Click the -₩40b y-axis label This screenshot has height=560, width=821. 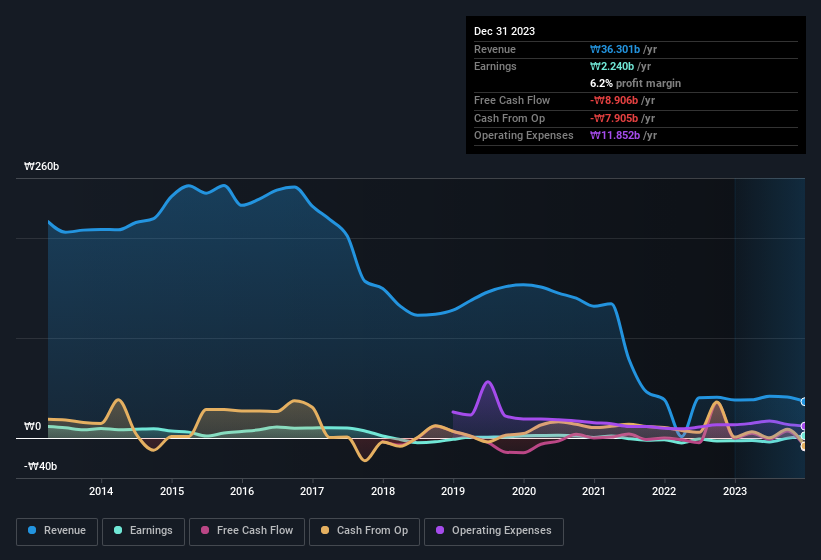click(x=40, y=466)
